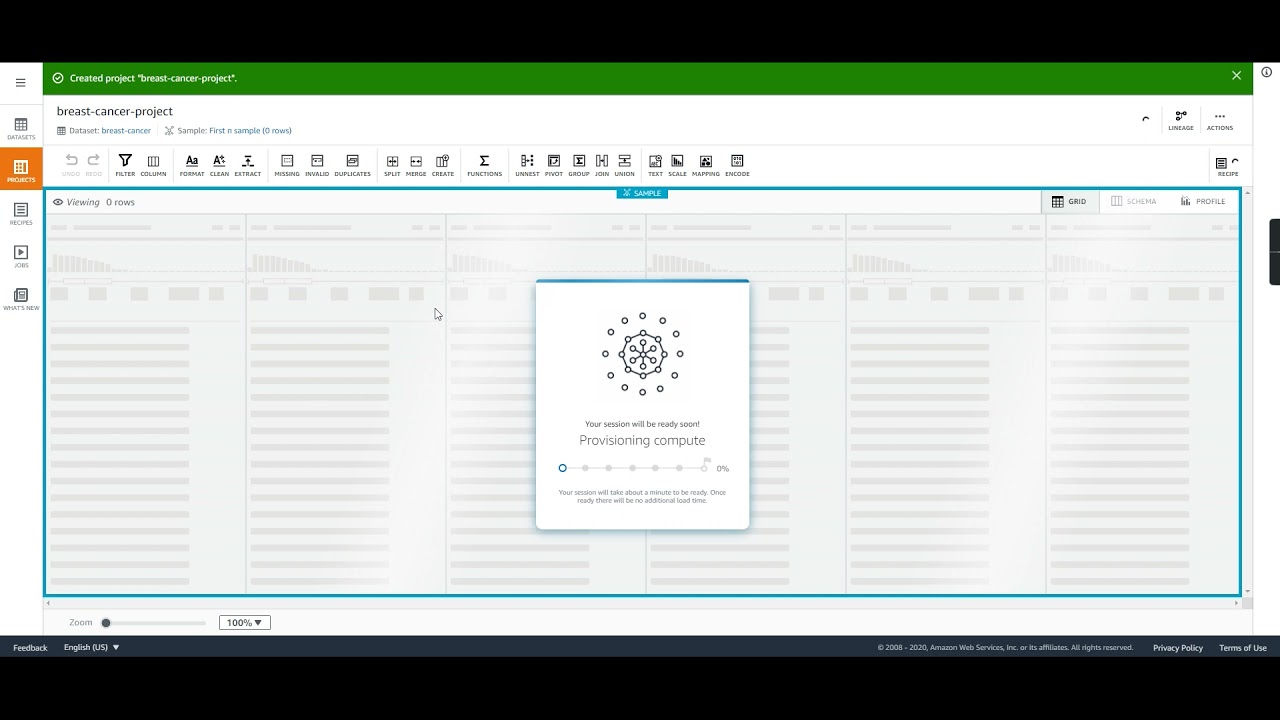Open the Split column tool

(x=392, y=165)
